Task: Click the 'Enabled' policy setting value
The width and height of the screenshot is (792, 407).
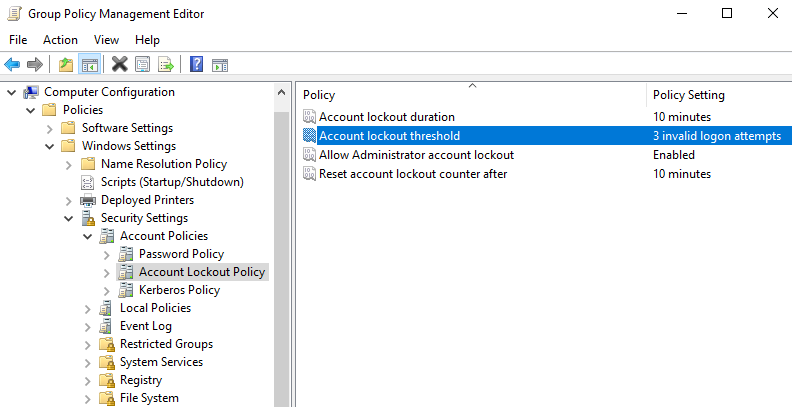Action: tap(673, 155)
